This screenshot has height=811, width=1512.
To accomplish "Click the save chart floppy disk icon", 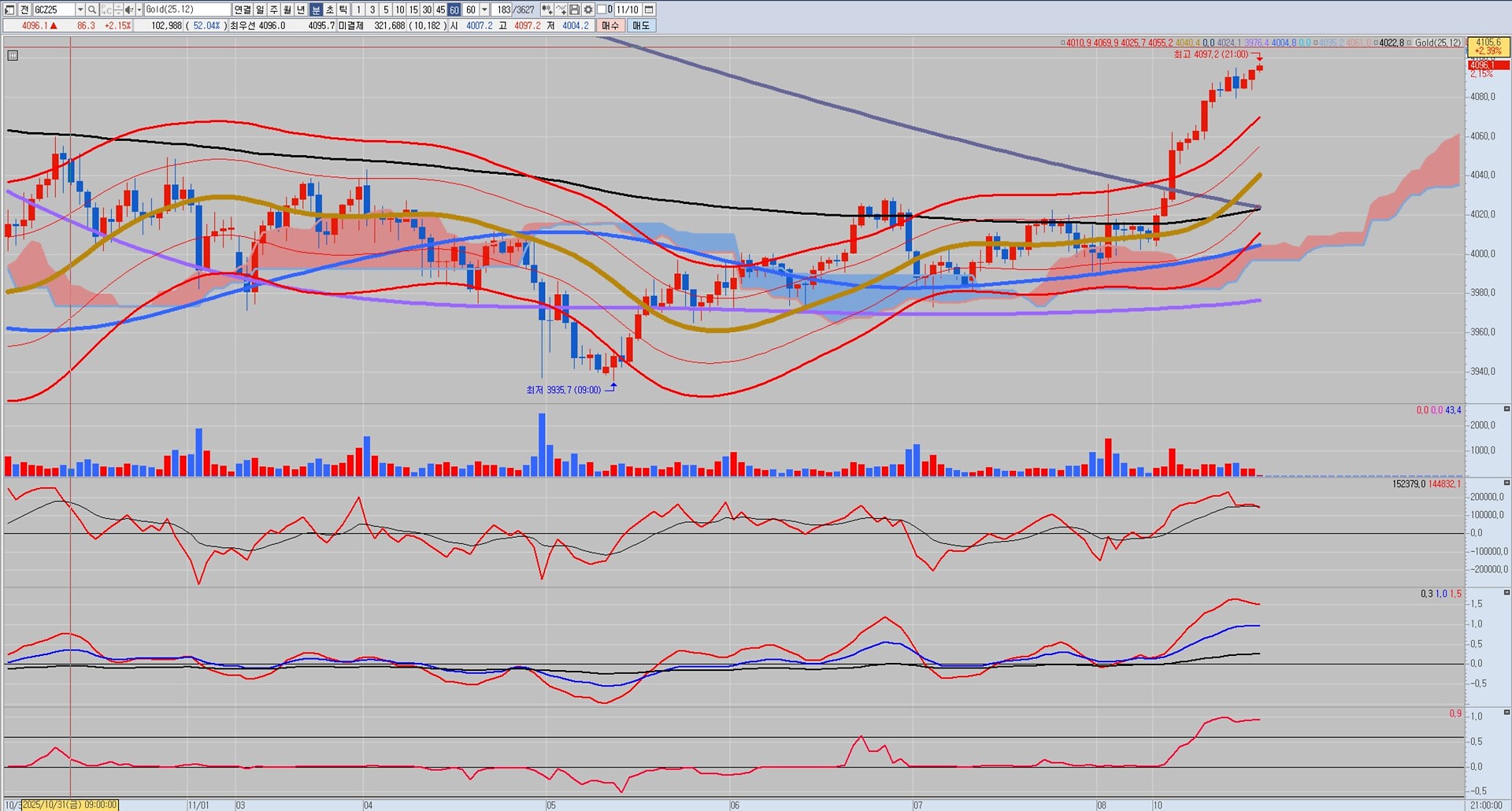I will [x=575, y=9].
